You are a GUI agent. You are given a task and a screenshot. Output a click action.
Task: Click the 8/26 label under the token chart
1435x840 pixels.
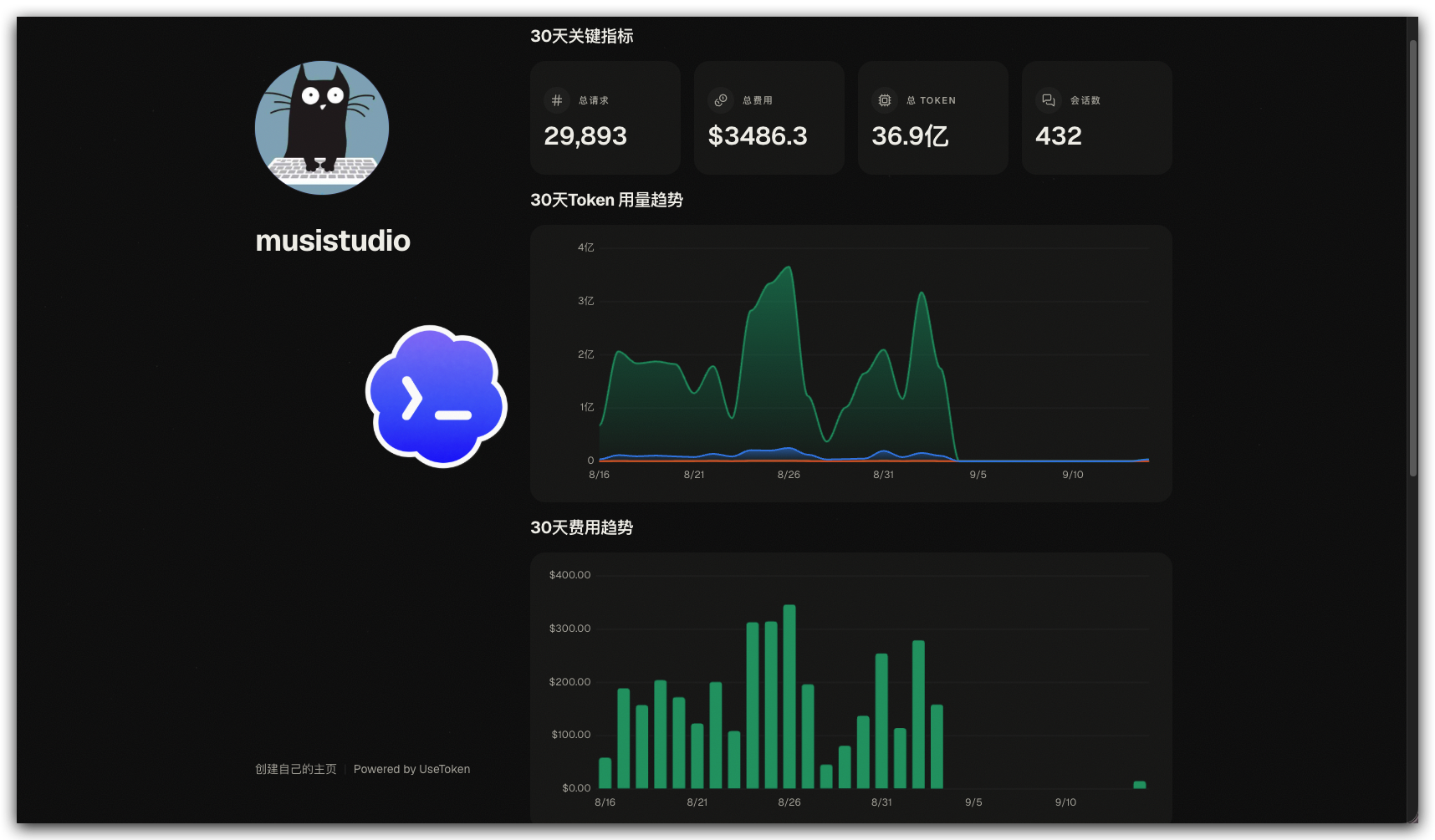[789, 475]
